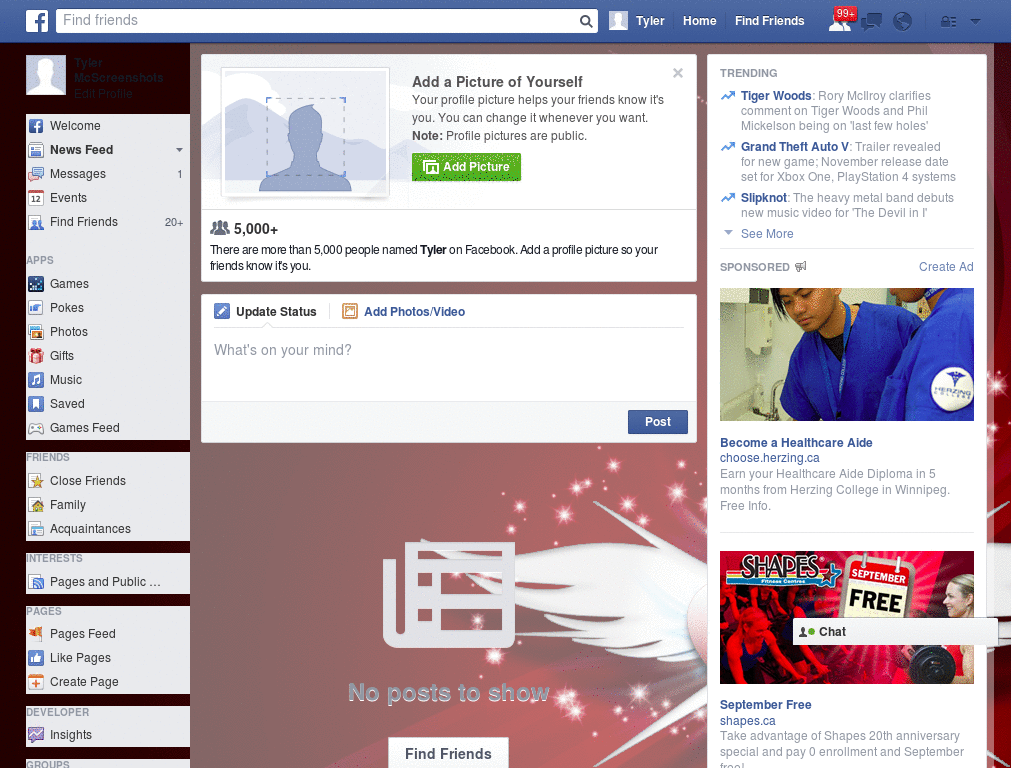Open friend requests icon with 99+ badge

[x=841, y=21]
